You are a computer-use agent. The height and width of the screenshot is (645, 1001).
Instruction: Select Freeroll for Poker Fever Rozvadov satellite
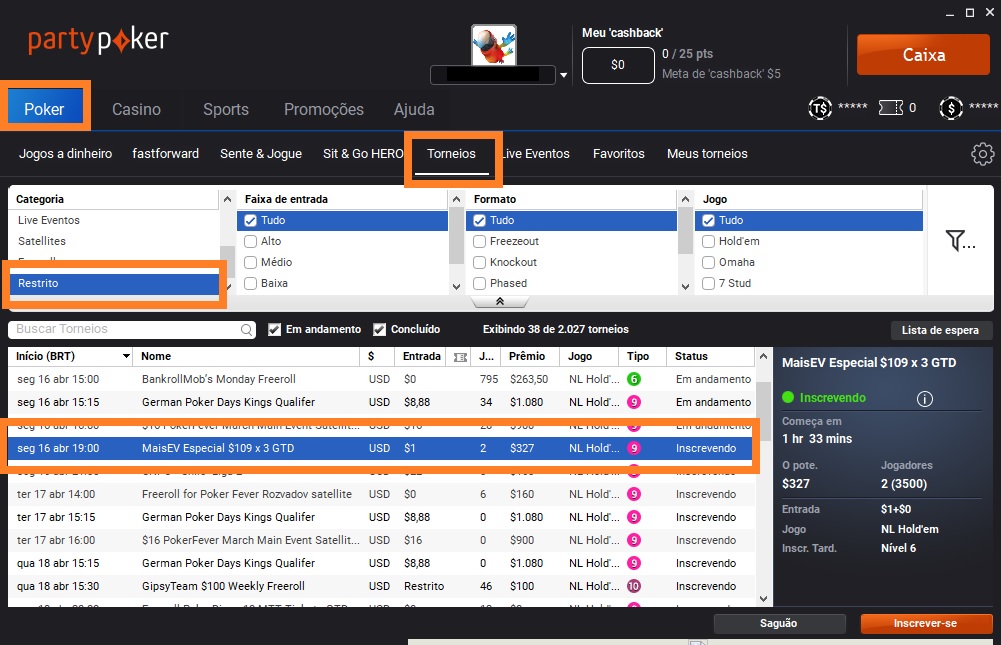[x=380, y=494]
